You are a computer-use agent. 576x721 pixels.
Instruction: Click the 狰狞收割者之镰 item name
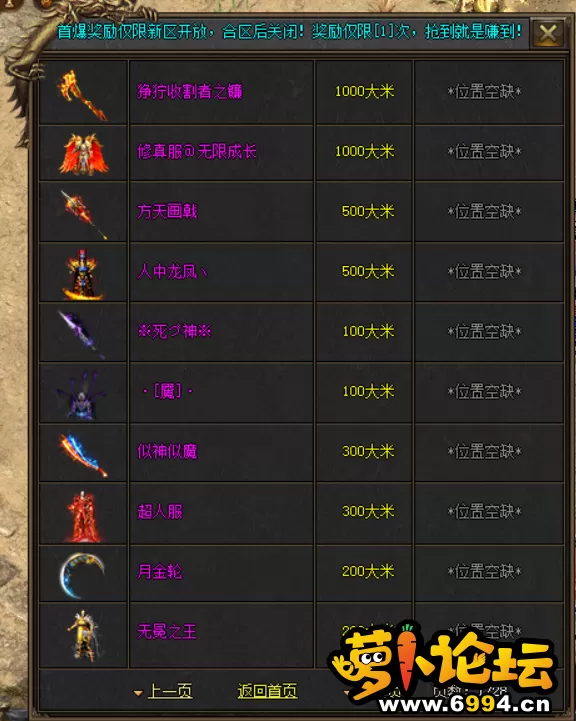tap(190, 91)
